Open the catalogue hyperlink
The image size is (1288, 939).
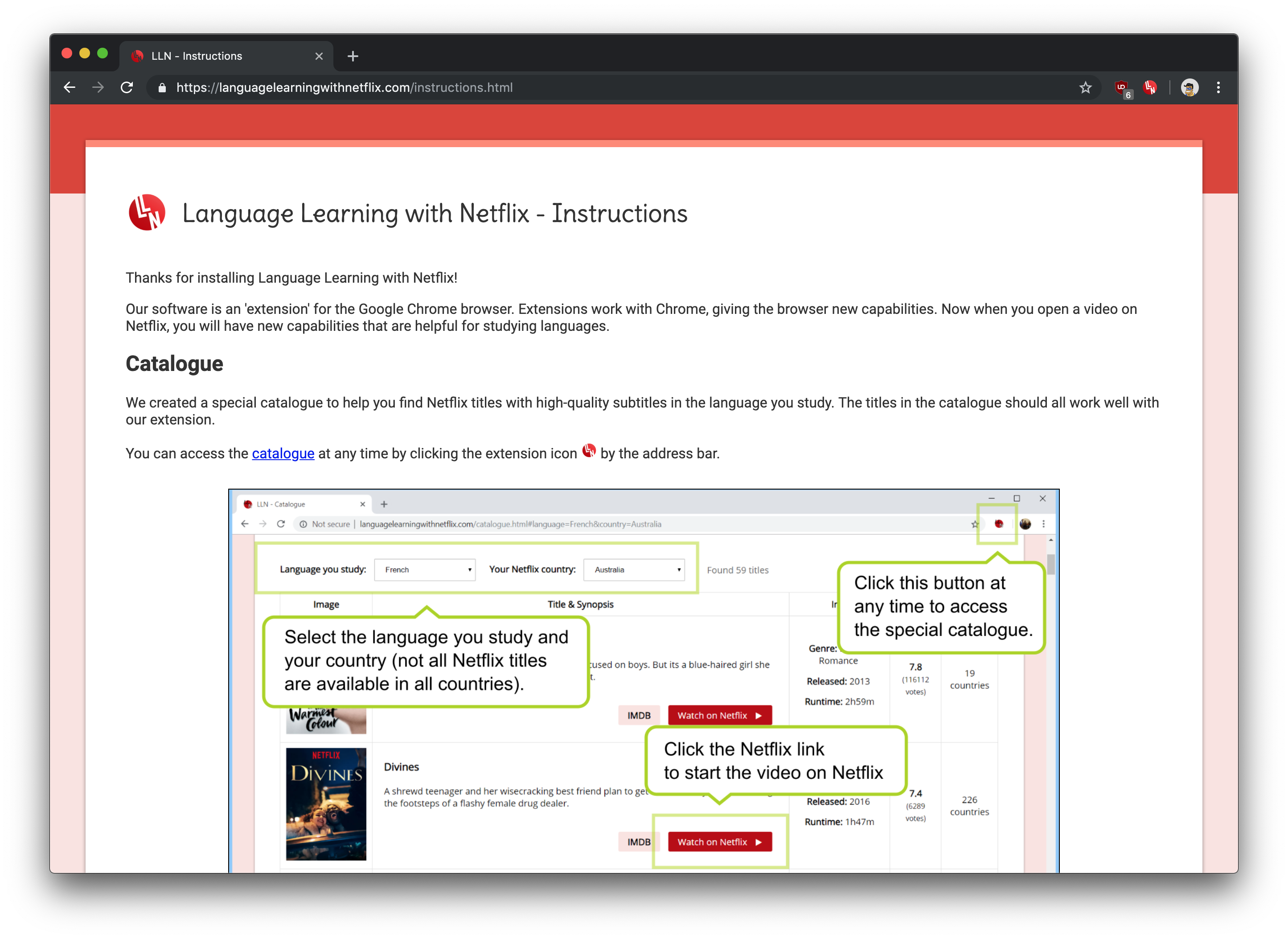coord(283,453)
